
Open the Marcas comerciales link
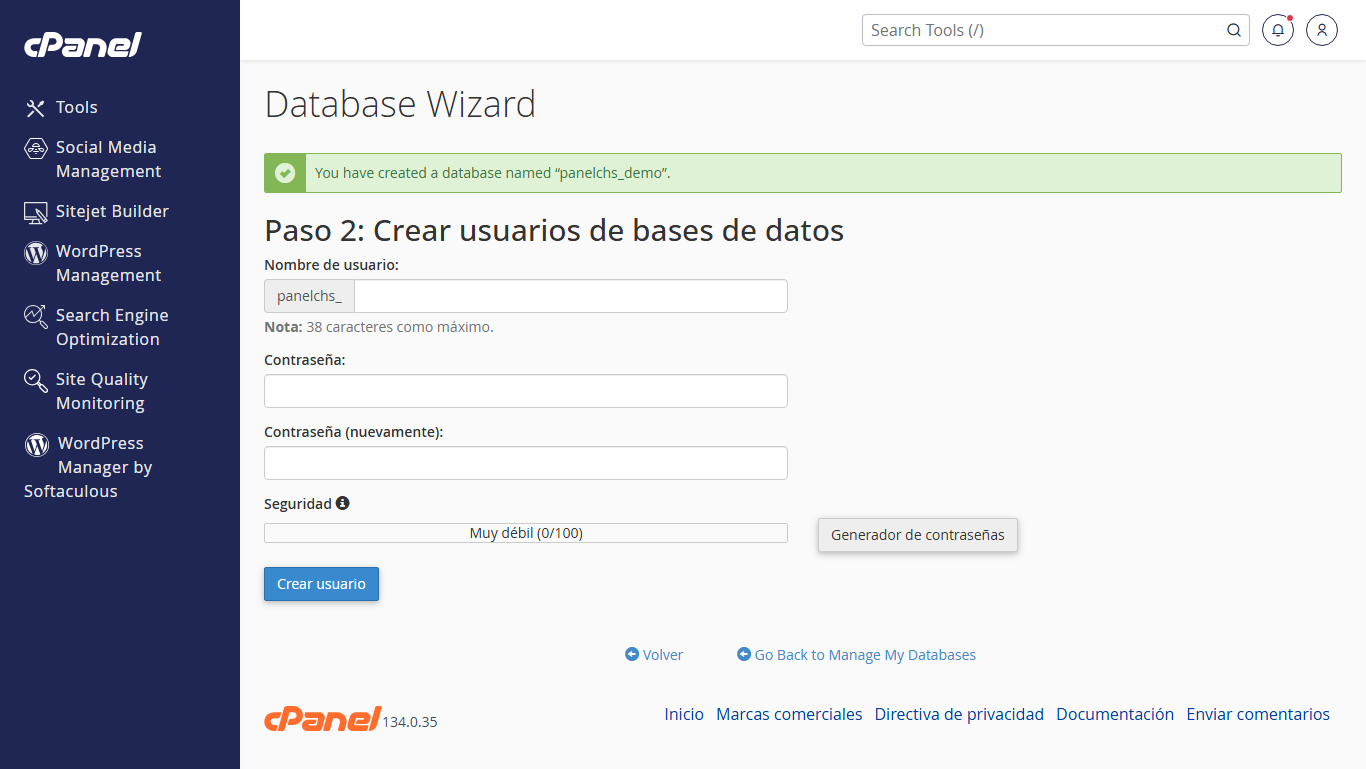pyautogui.click(x=789, y=714)
